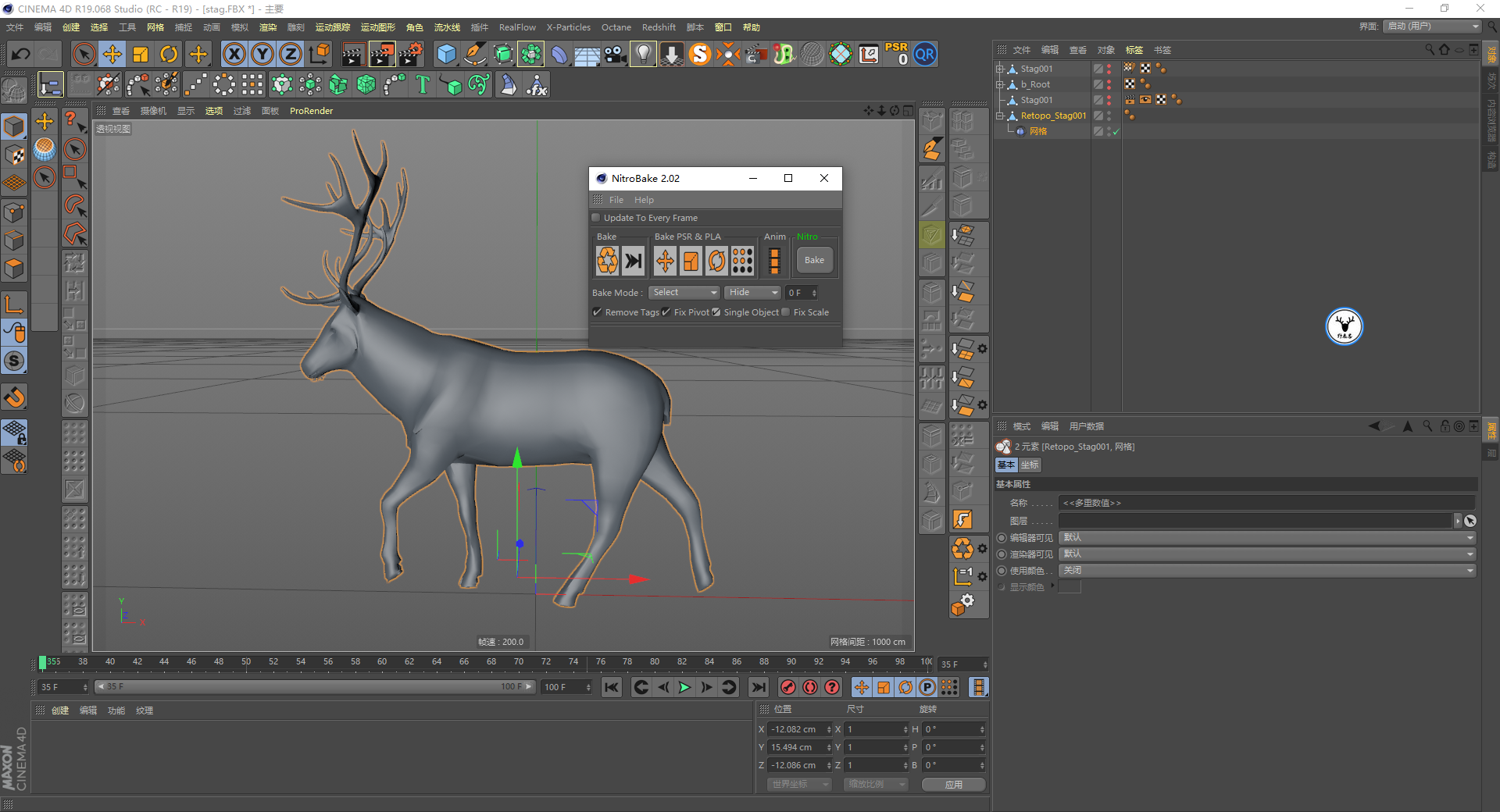Go to start of animation
The width and height of the screenshot is (1500, 812).
point(612,687)
